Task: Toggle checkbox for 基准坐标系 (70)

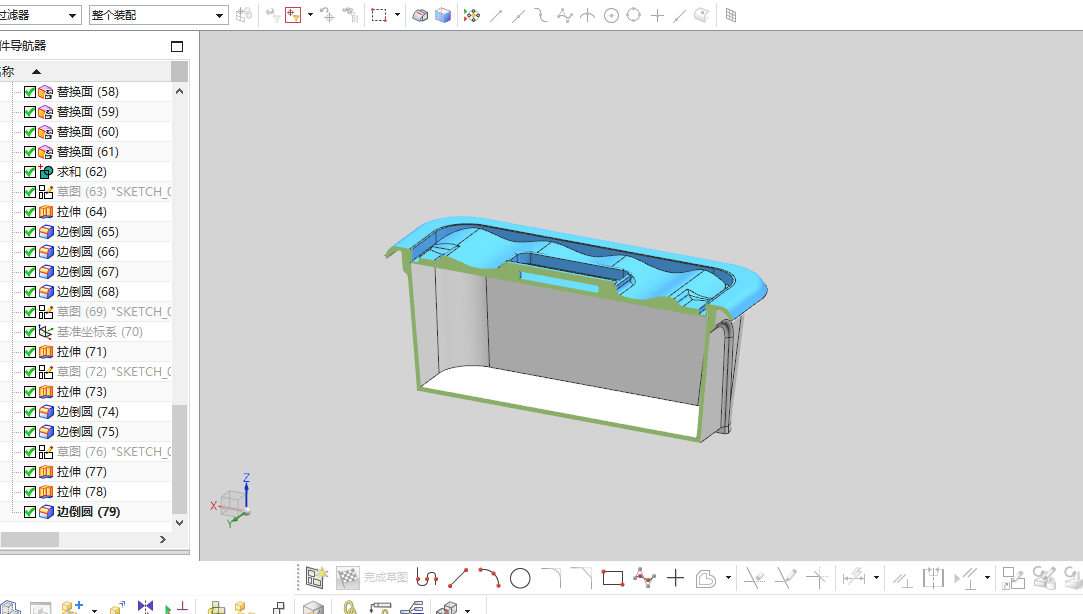Action: click(x=30, y=332)
